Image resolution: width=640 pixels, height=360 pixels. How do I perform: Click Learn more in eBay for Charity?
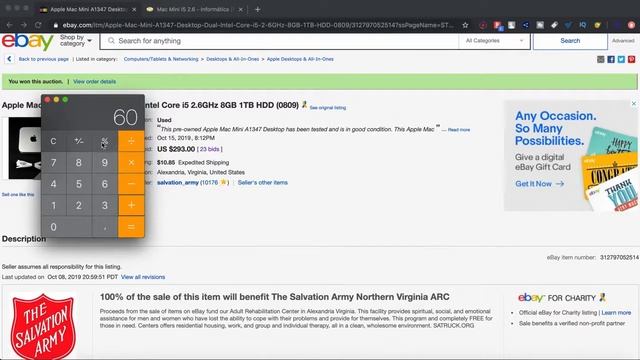pos(616,313)
